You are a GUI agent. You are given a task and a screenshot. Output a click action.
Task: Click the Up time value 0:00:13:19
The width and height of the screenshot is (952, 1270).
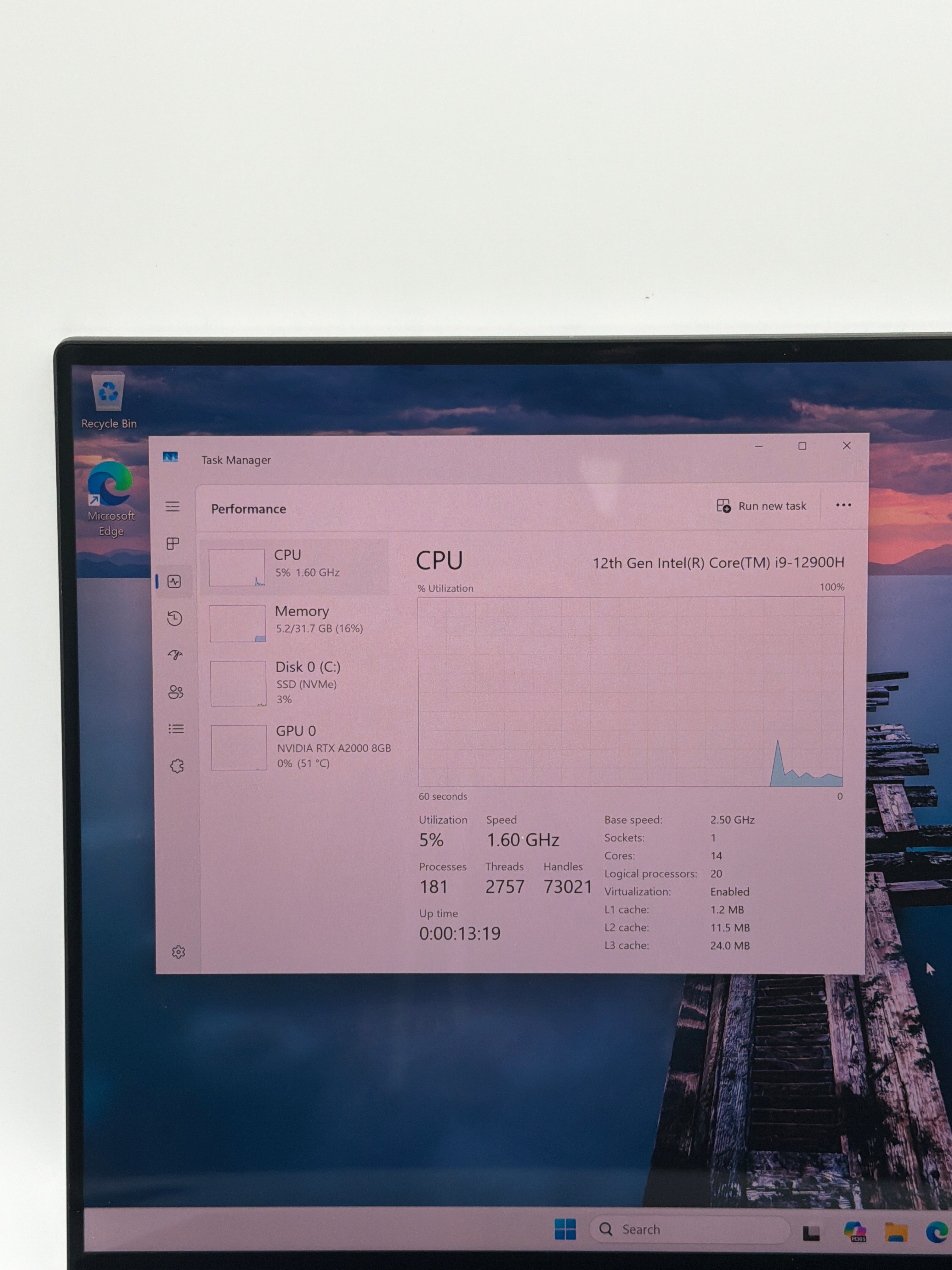[x=460, y=934]
